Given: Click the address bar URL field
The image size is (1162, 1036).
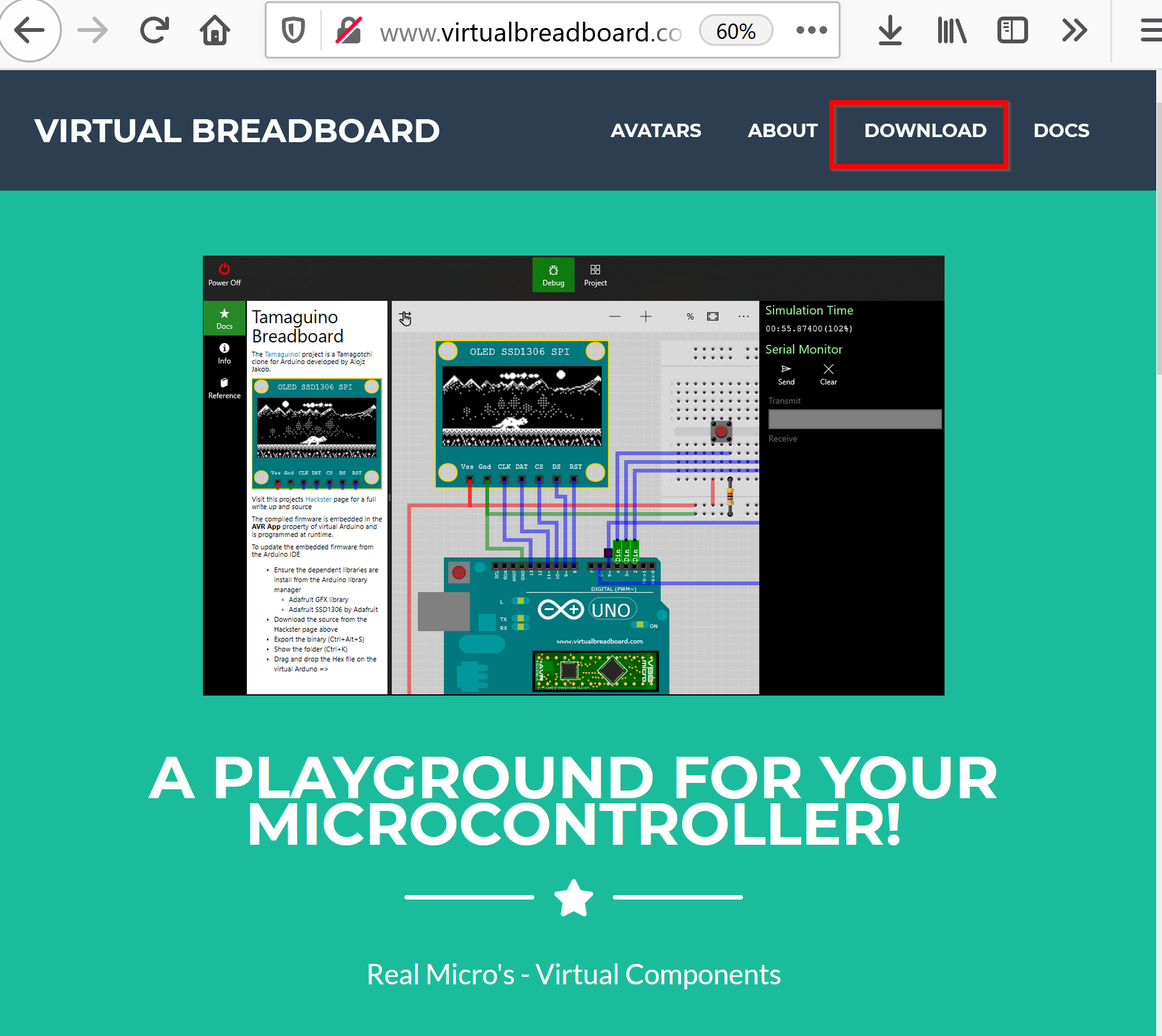Looking at the screenshot, I should pyautogui.click(x=531, y=31).
